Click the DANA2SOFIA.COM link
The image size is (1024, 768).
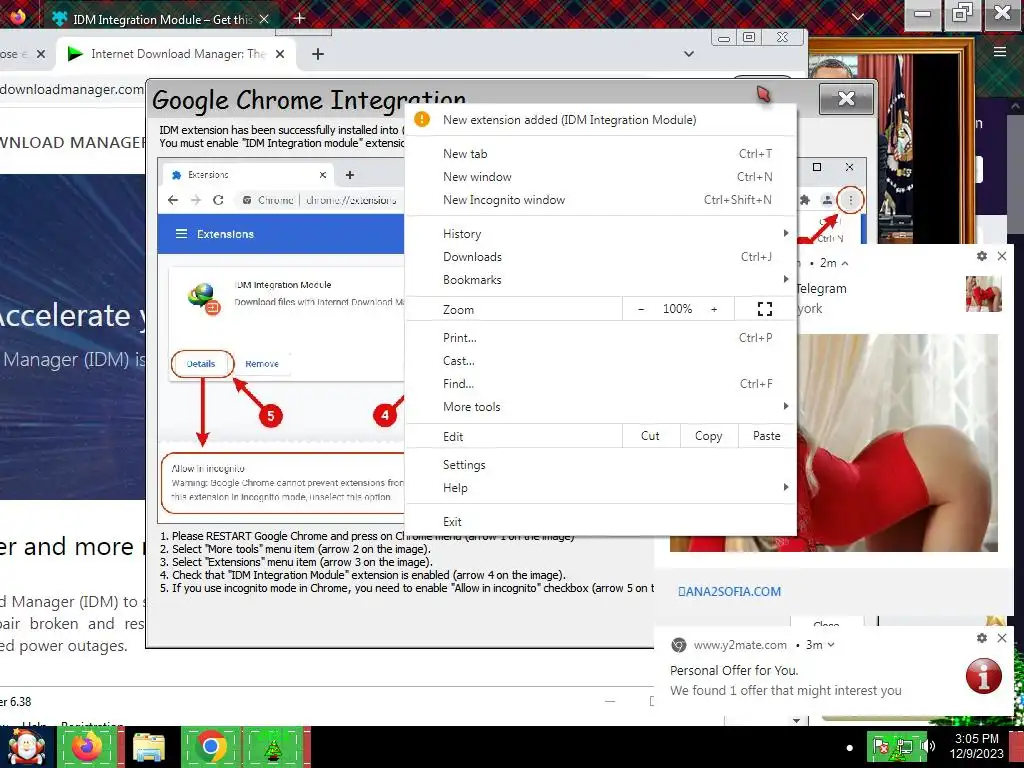pos(729,592)
